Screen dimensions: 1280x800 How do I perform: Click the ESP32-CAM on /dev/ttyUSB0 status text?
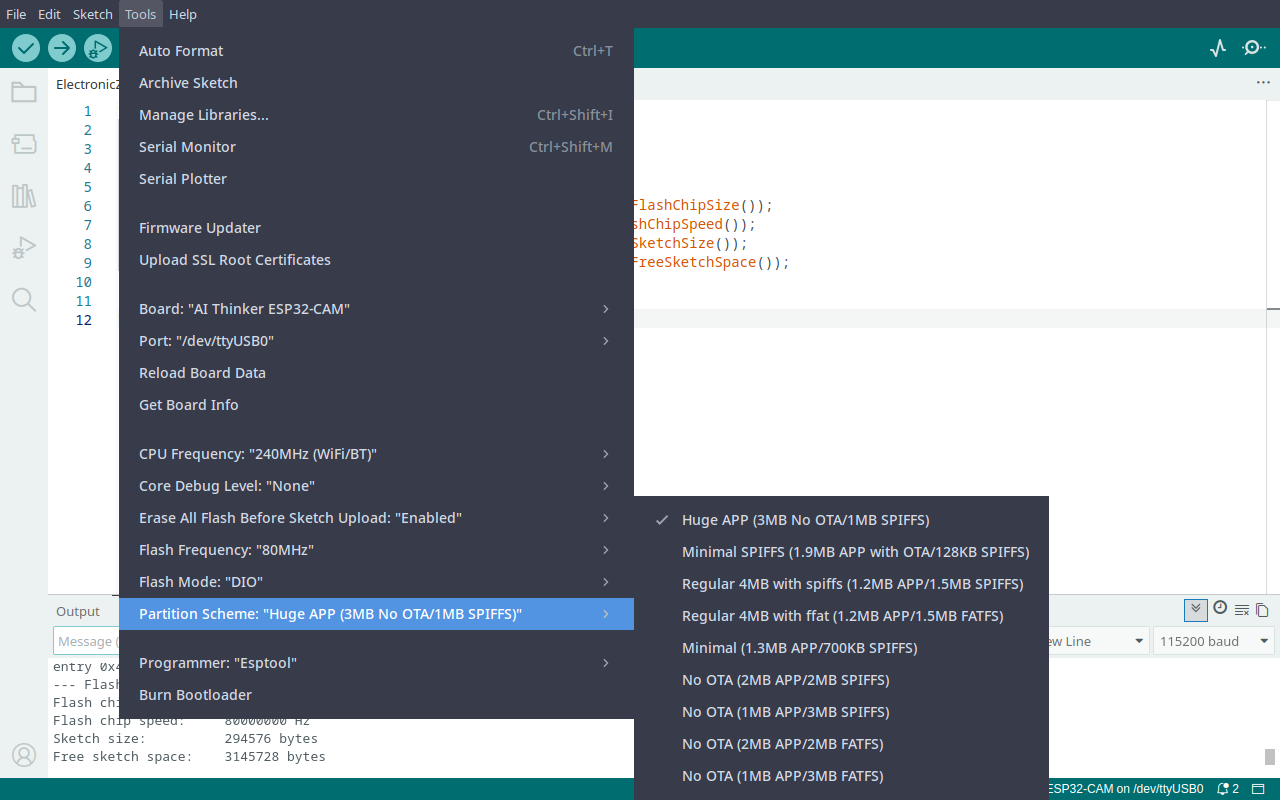[1125, 789]
